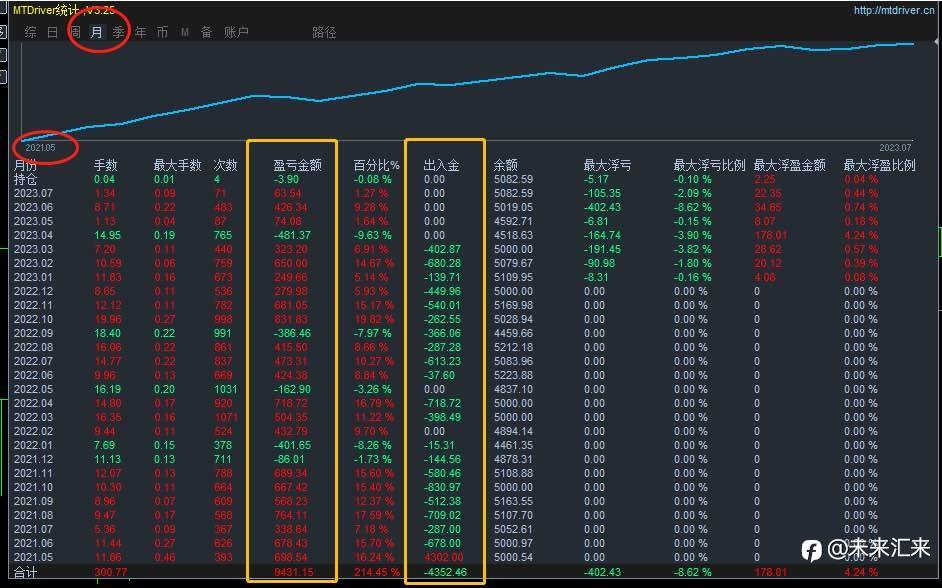Select the 日 daily statistics tab
This screenshot has height=588, width=942.
pos(53,32)
